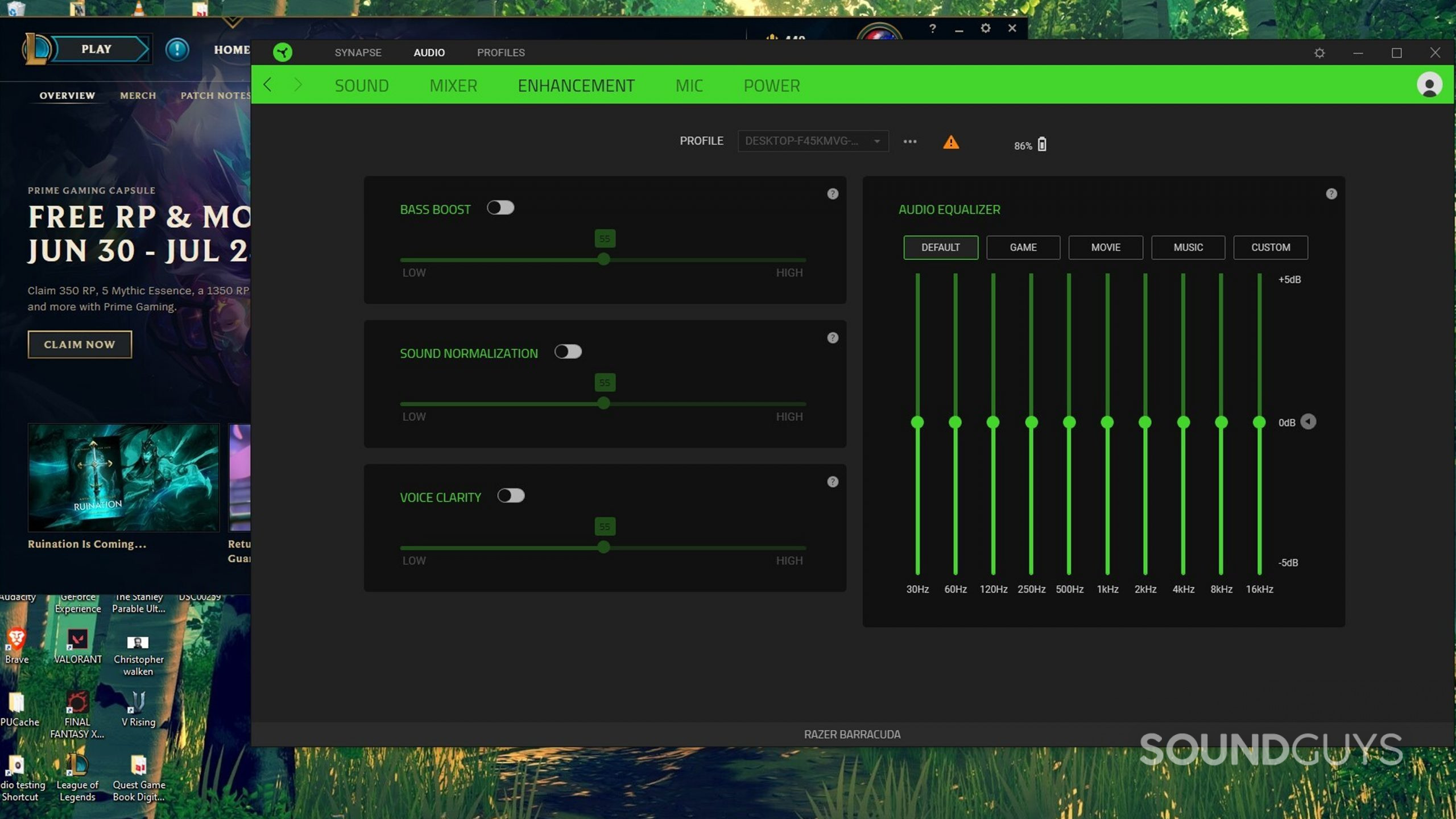The width and height of the screenshot is (1456, 819).
Task: Select the MUSIC equalizer preset
Action: (1188, 247)
